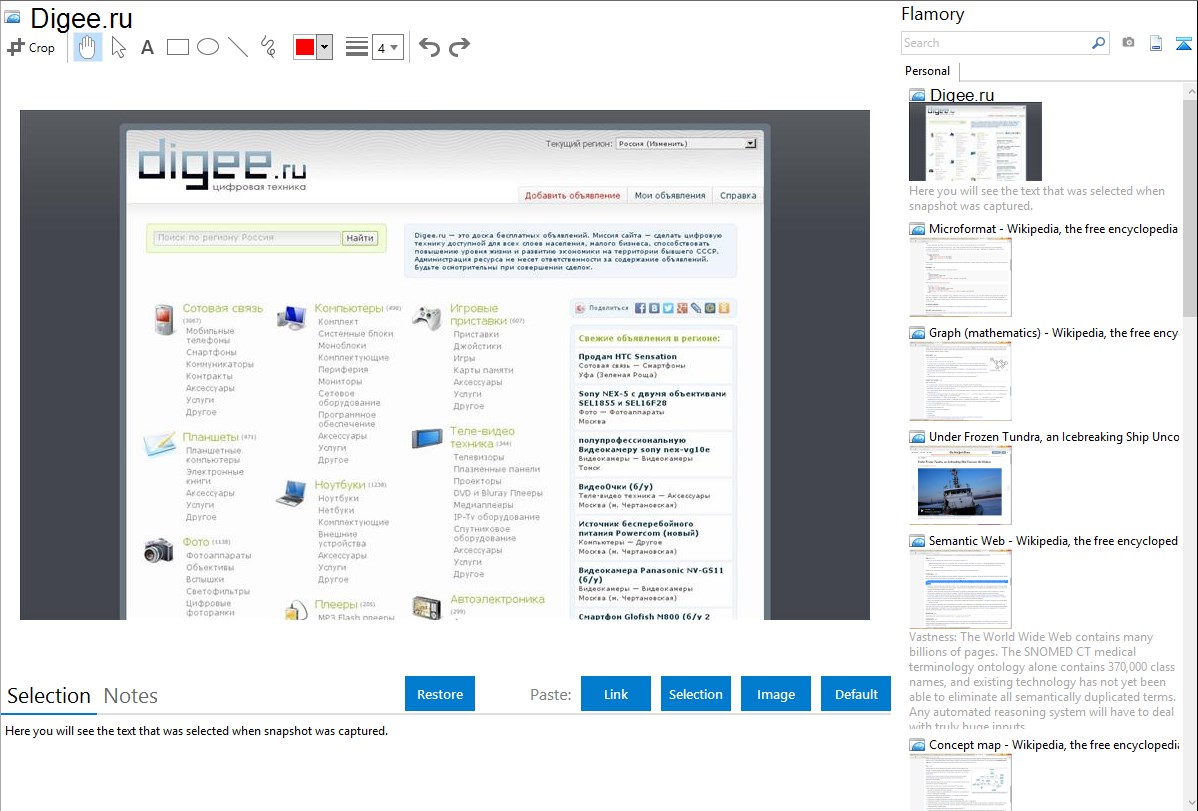Image resolution: width=1198 pixels, height=811 pixels.
Task: Open the Concept map snapshot thumbnail
Action: click(960, 782)
